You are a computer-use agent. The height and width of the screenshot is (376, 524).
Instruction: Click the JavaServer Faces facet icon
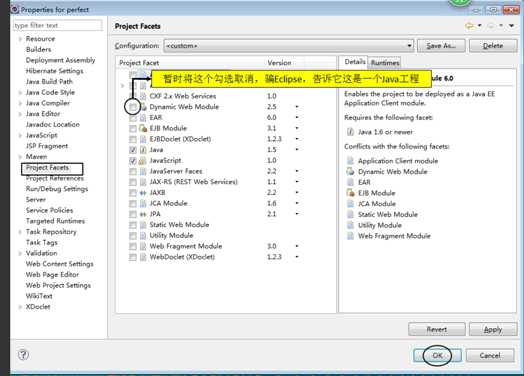[143, 171]
